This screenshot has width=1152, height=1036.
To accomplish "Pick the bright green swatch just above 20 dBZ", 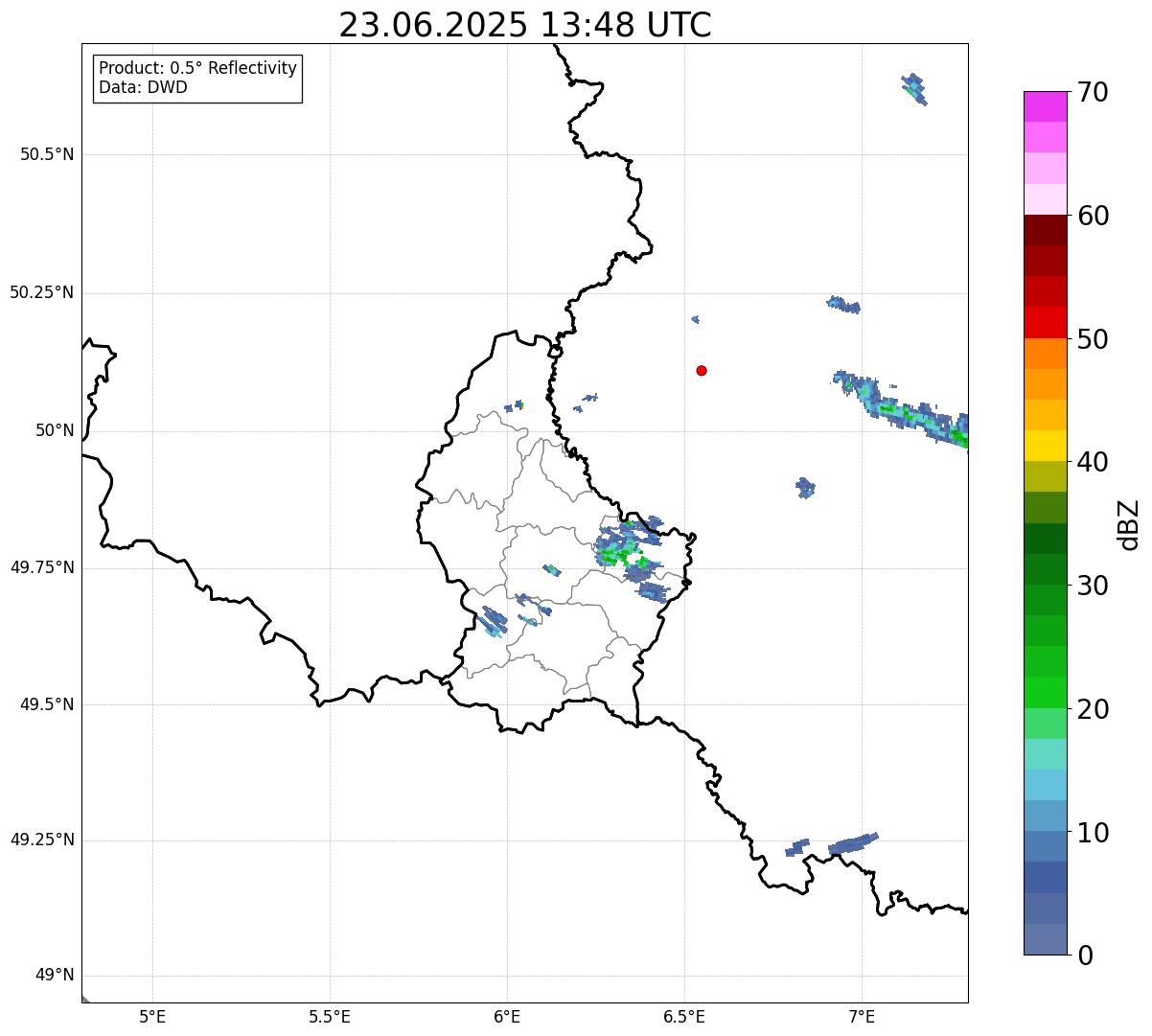I will click(x=1045, y=692).
